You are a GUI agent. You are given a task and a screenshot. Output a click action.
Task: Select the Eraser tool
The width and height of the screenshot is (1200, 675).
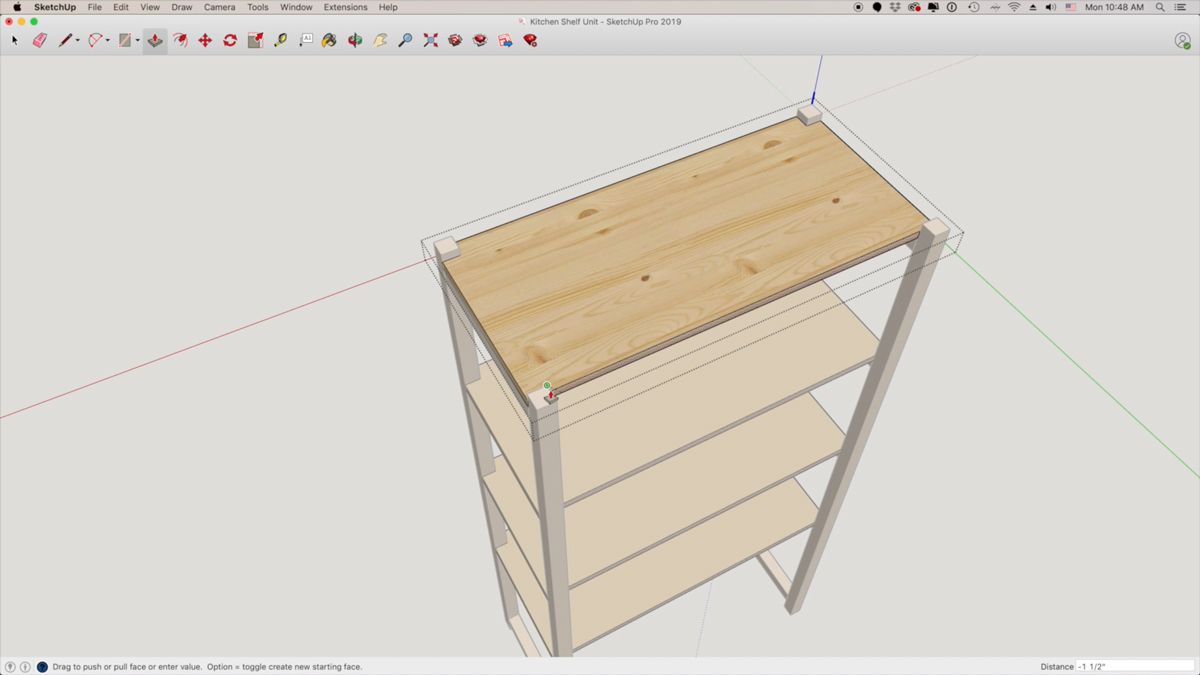[39, 40]
